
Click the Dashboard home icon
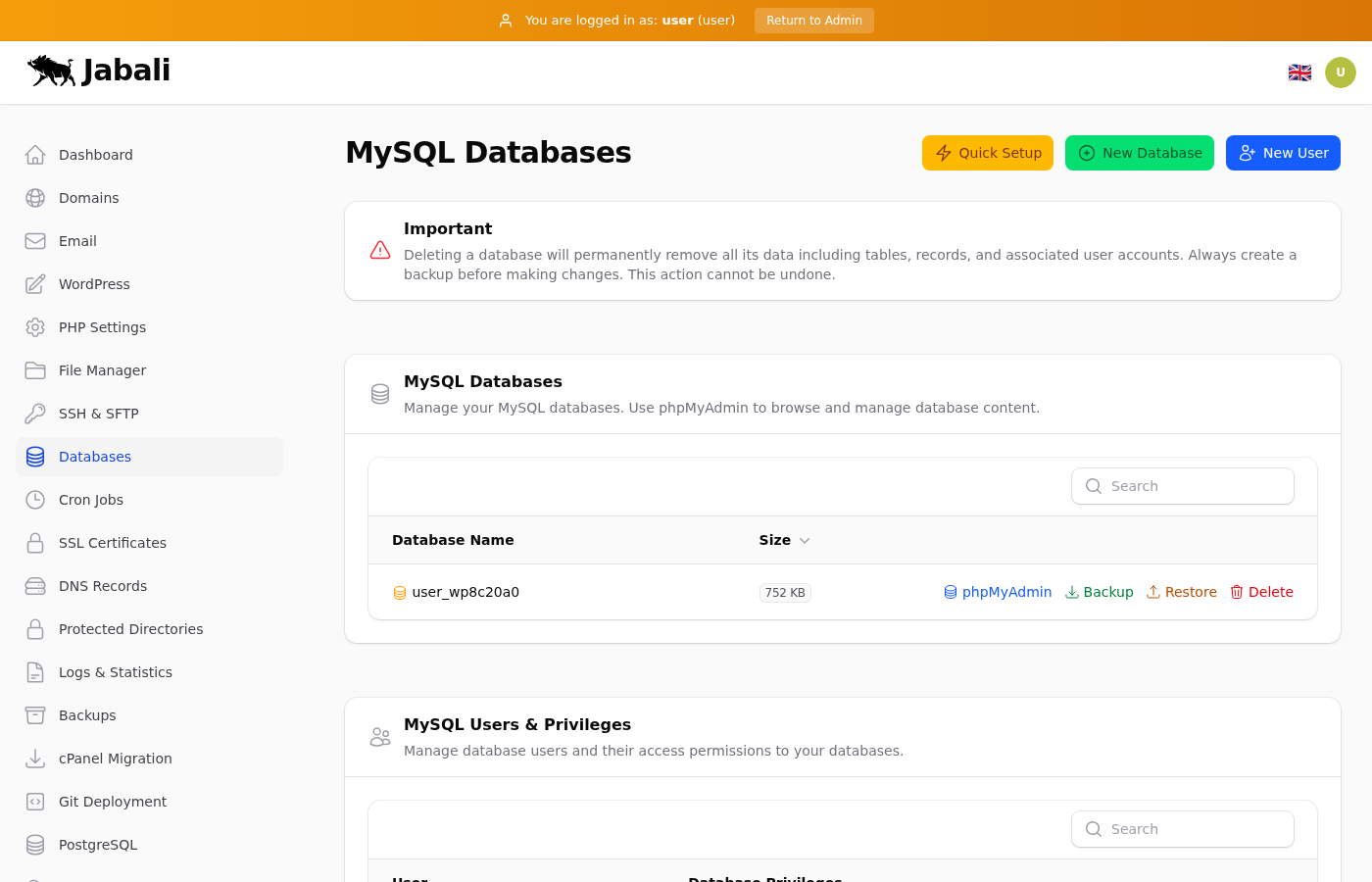[35, 155]
